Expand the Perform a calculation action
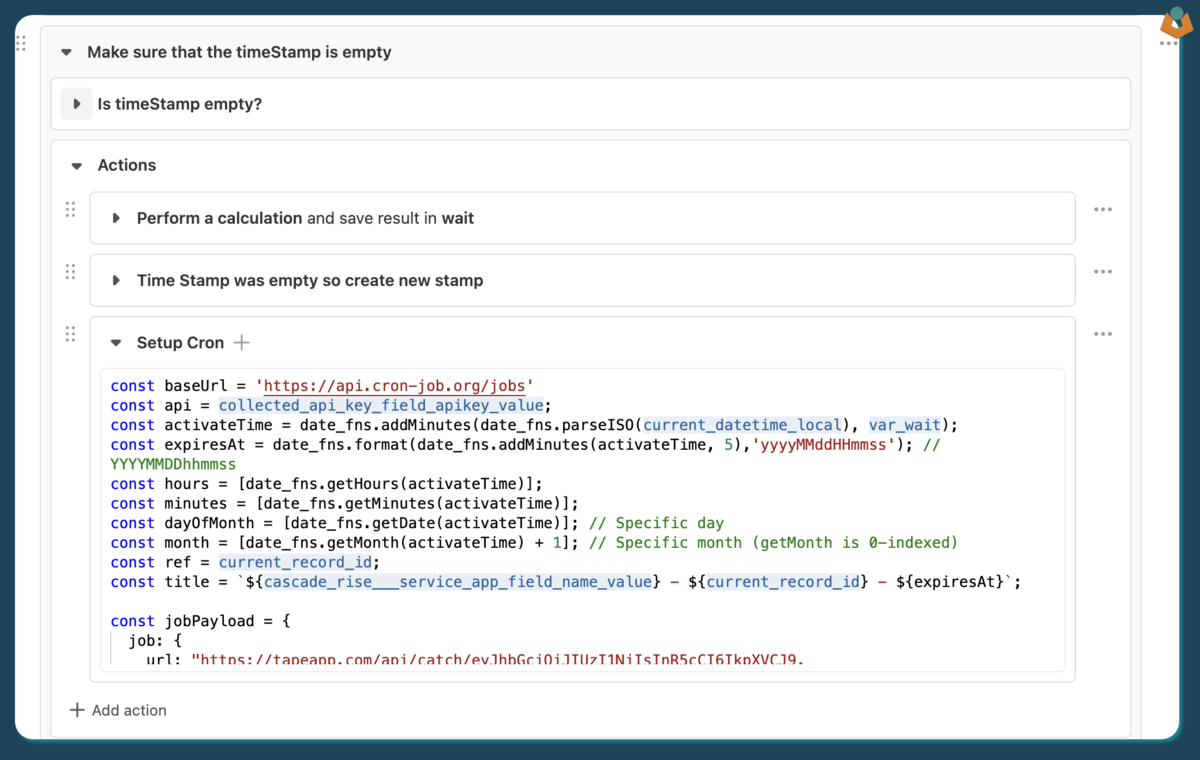The width and height of the screenshot is (1200, 760). tap(116, 218)
